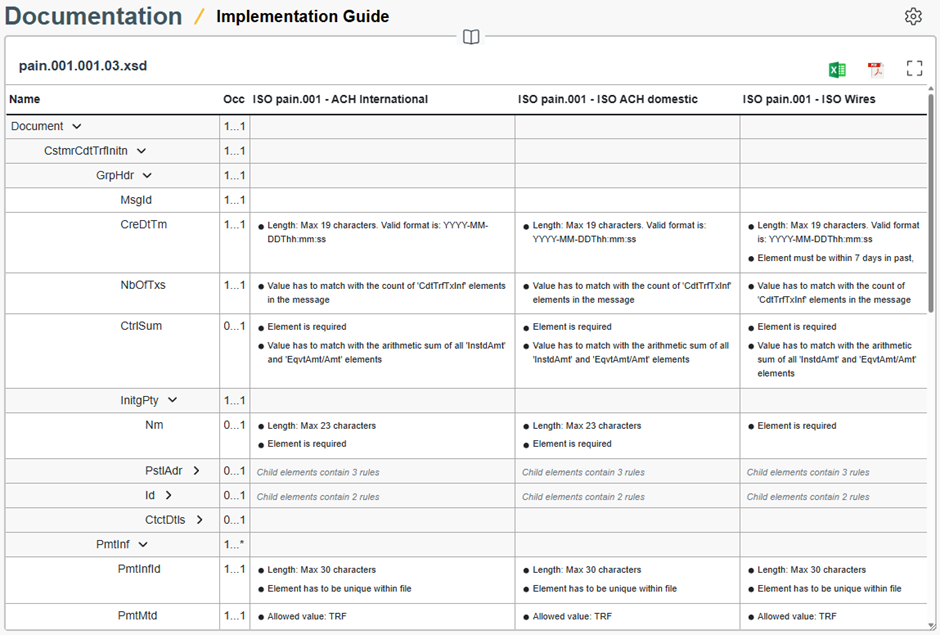The width and height of the screenshot is (940, 635).
Task: Select the CreDtTm tree row
Action: (x=144, y=225)
